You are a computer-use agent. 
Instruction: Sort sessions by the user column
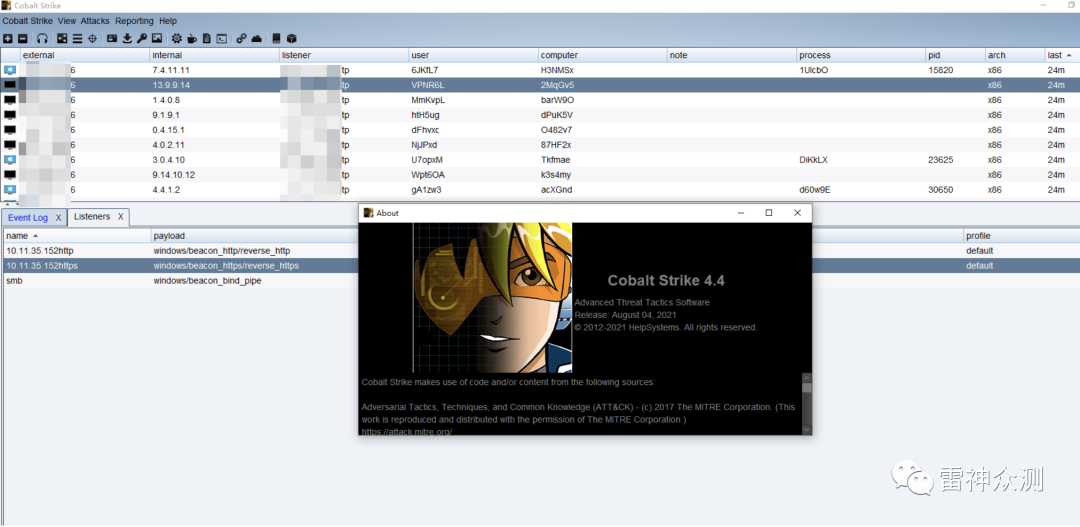(x=473, y=55)
